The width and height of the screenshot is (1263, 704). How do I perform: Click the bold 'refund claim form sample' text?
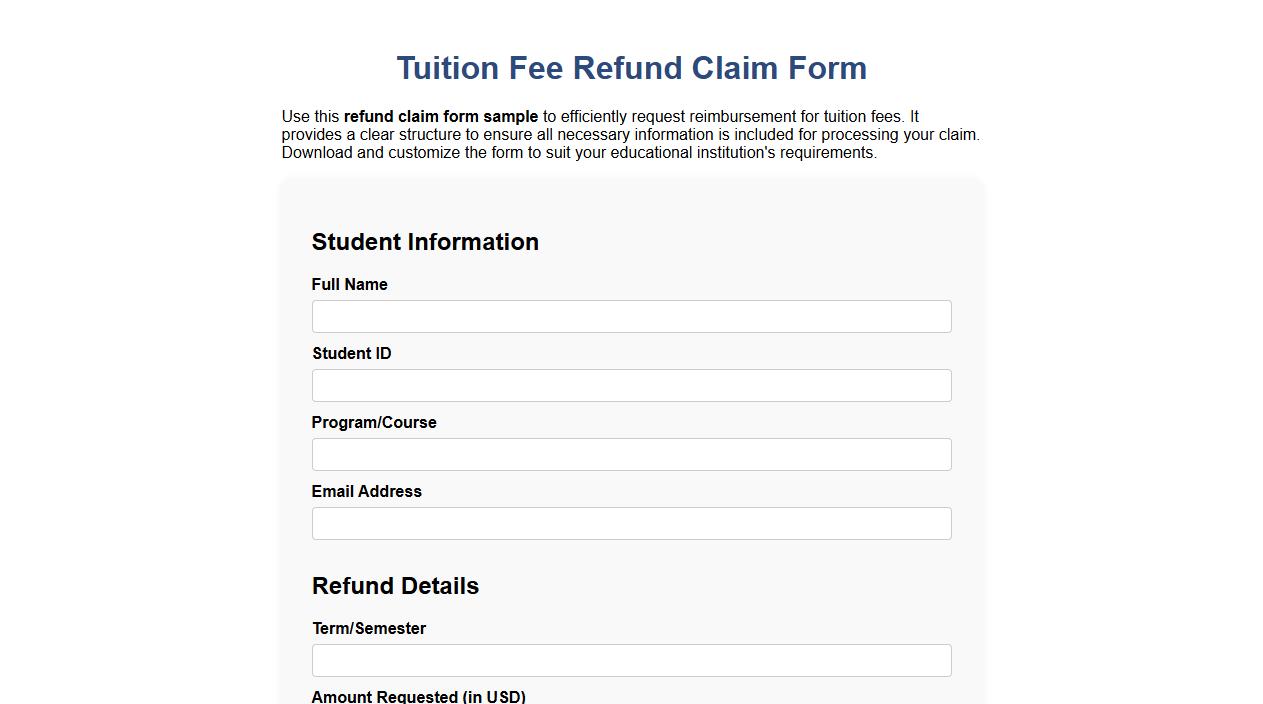click(x=441, y=116)
